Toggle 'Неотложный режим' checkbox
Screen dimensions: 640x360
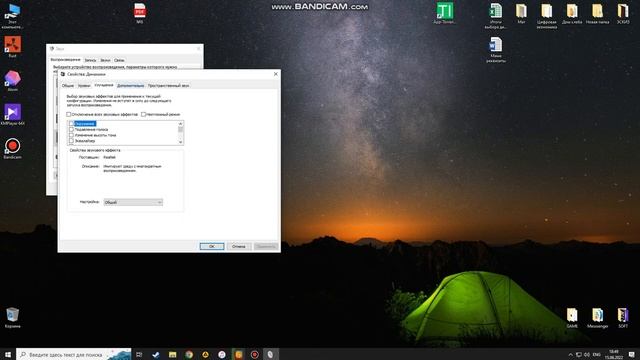[x=143, y=114]
